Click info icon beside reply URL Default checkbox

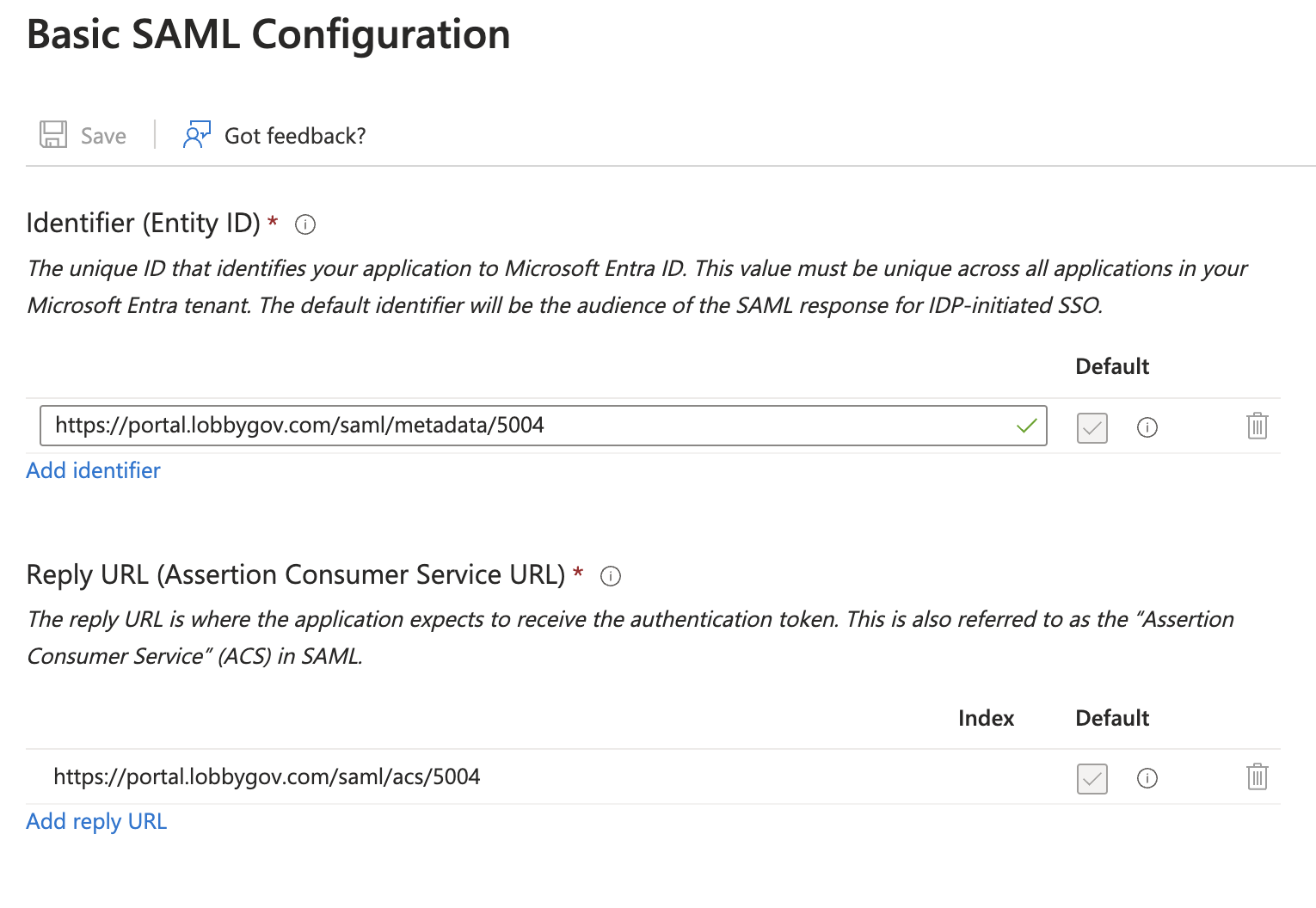1147,778
